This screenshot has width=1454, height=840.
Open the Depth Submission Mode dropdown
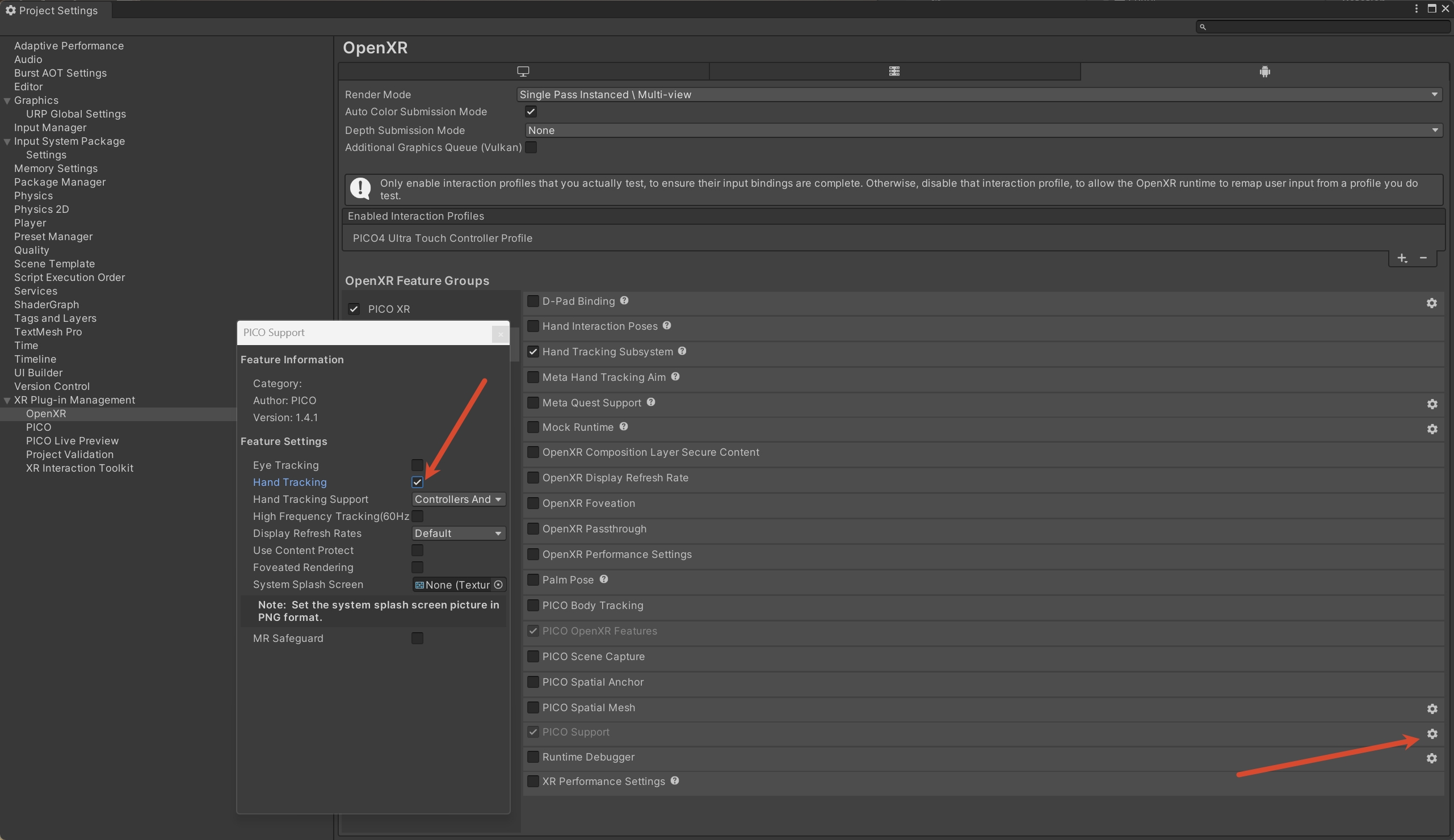[984, 130]
